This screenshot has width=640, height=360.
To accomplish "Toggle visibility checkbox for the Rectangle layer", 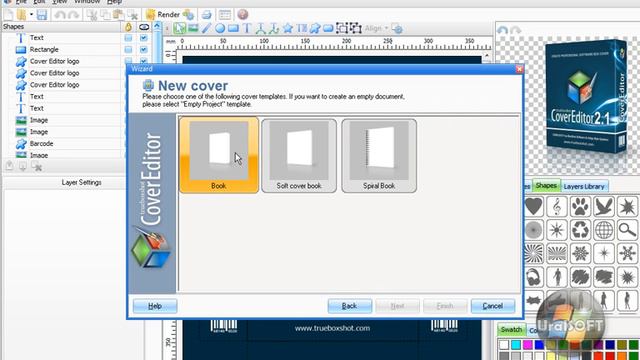I will pos(144,49).
